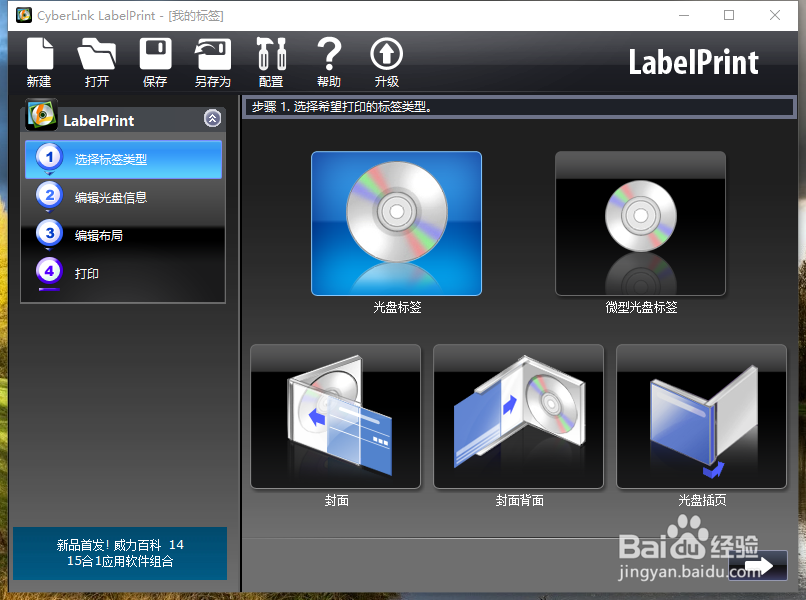Select the 光盘插页 disc inlay type
Screen dimensions: 806x600
point(702,416)
